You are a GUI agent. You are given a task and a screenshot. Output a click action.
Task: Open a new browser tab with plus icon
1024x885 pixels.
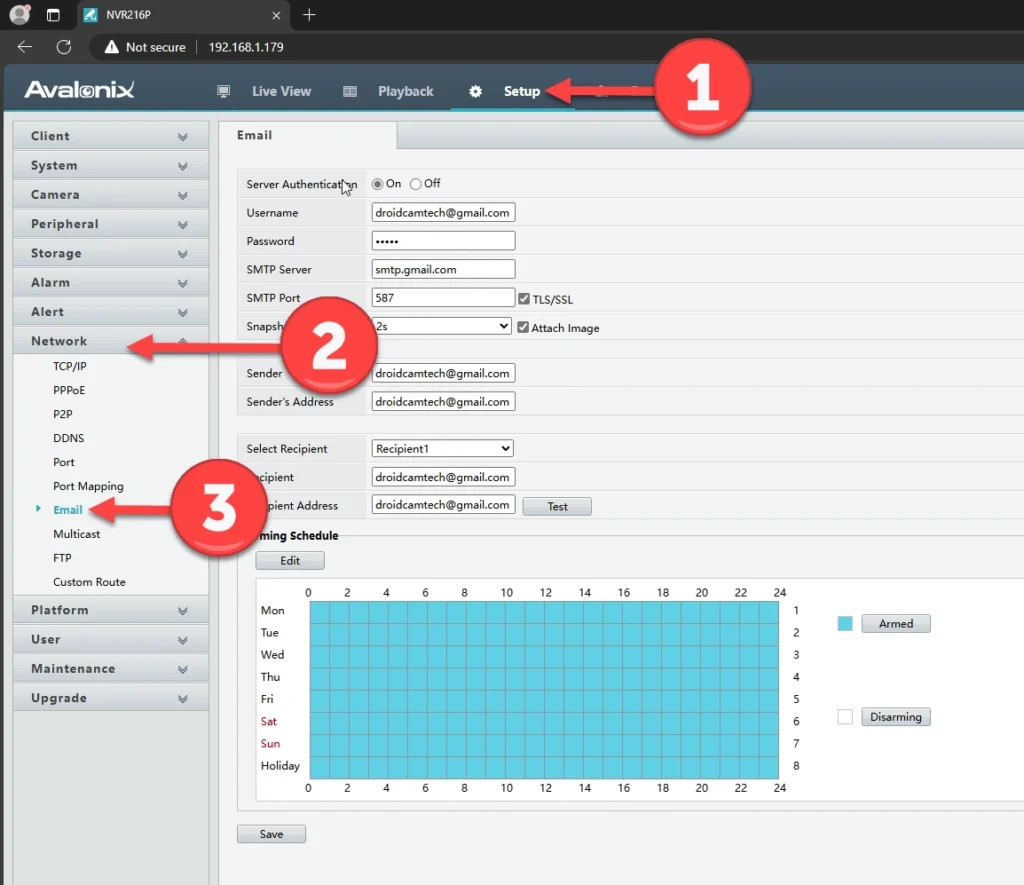click(x=309, y=14)
